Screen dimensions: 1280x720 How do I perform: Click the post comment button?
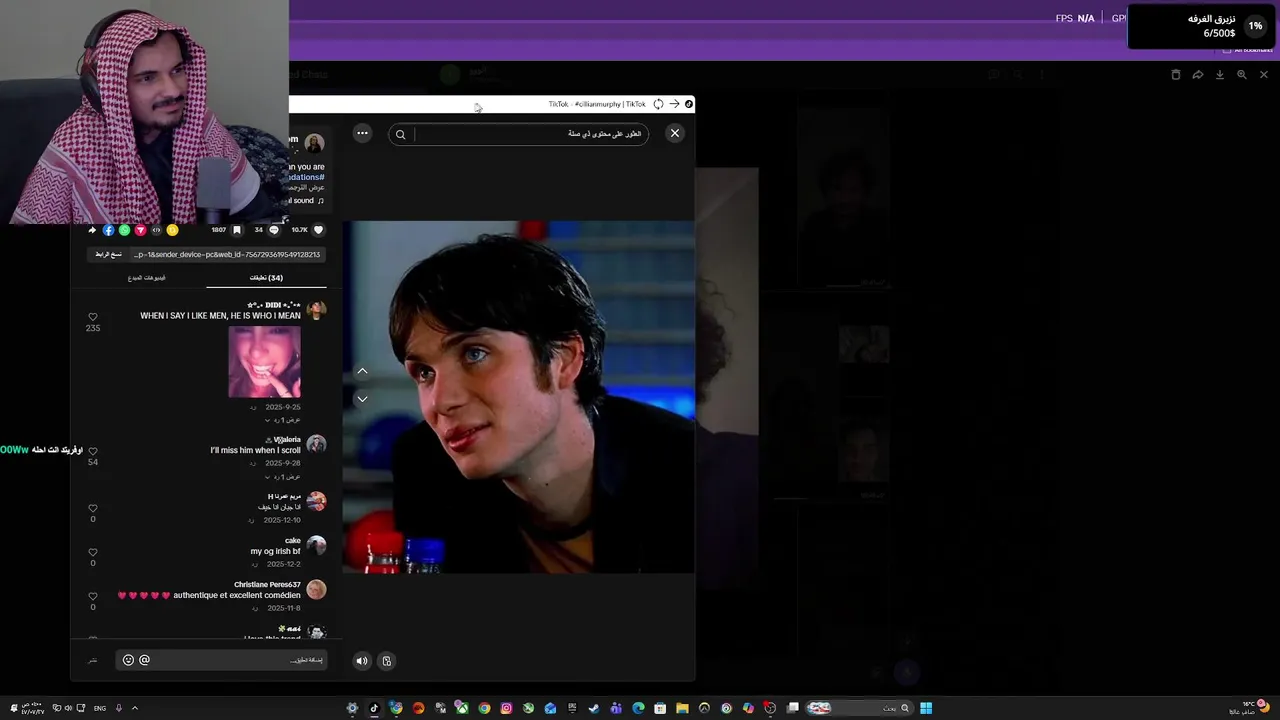pos(93,660)
